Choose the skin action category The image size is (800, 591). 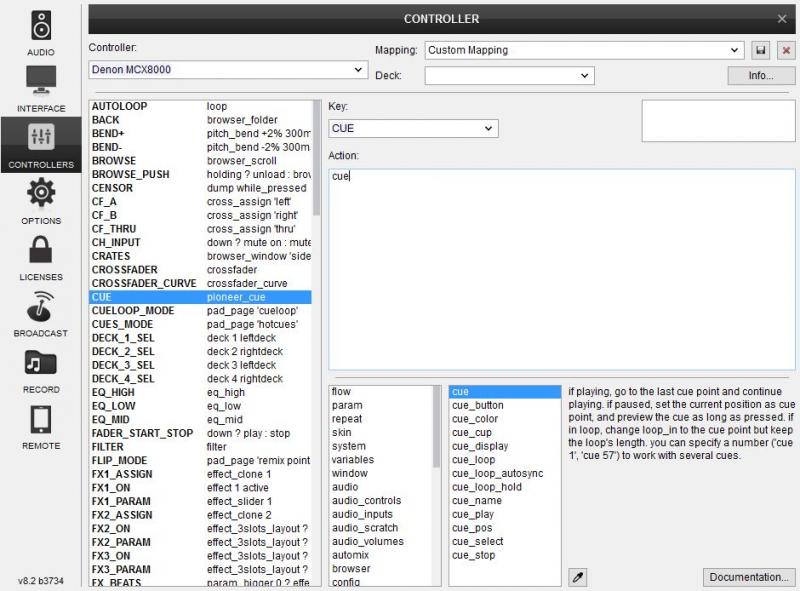381,432
